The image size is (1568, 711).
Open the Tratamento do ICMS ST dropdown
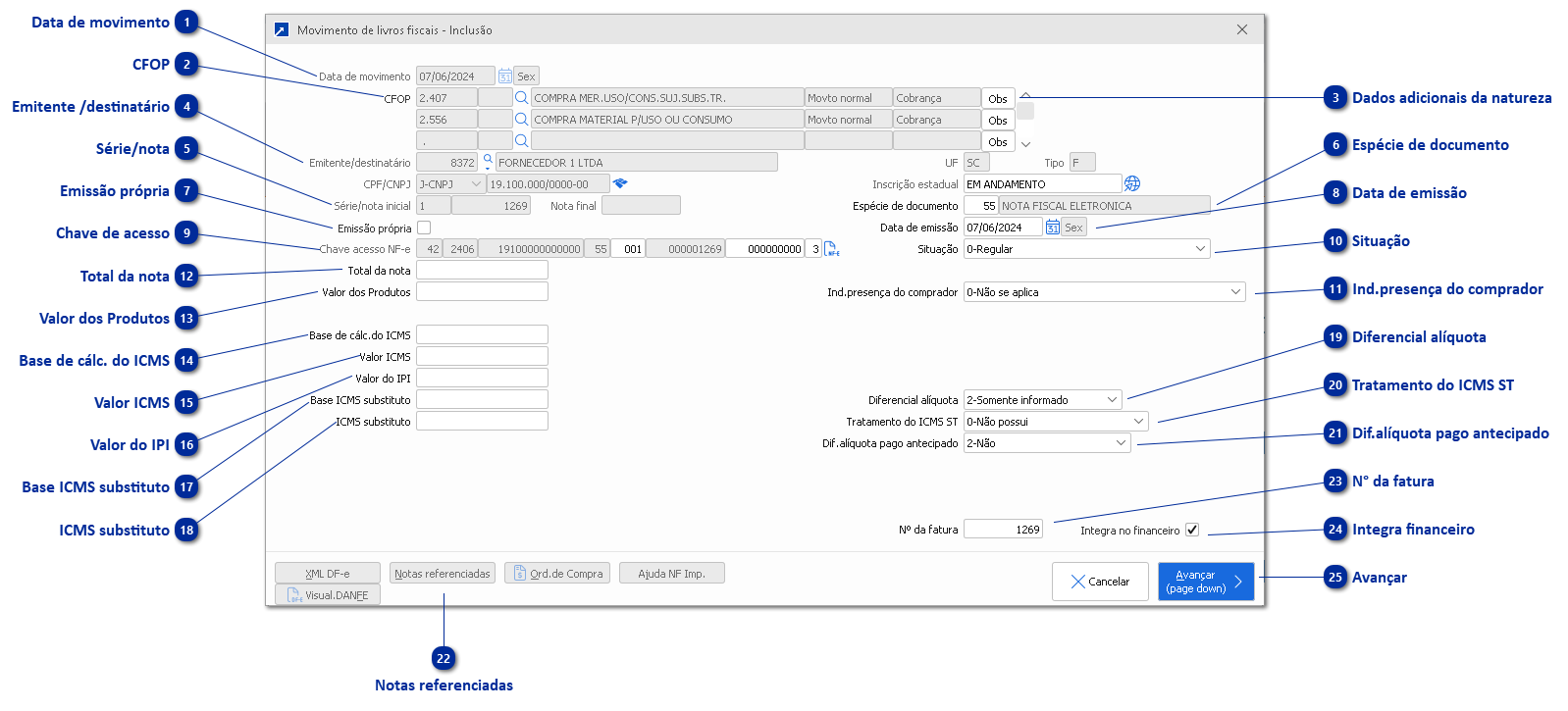pyautogui.click(x=1138, y=422)
